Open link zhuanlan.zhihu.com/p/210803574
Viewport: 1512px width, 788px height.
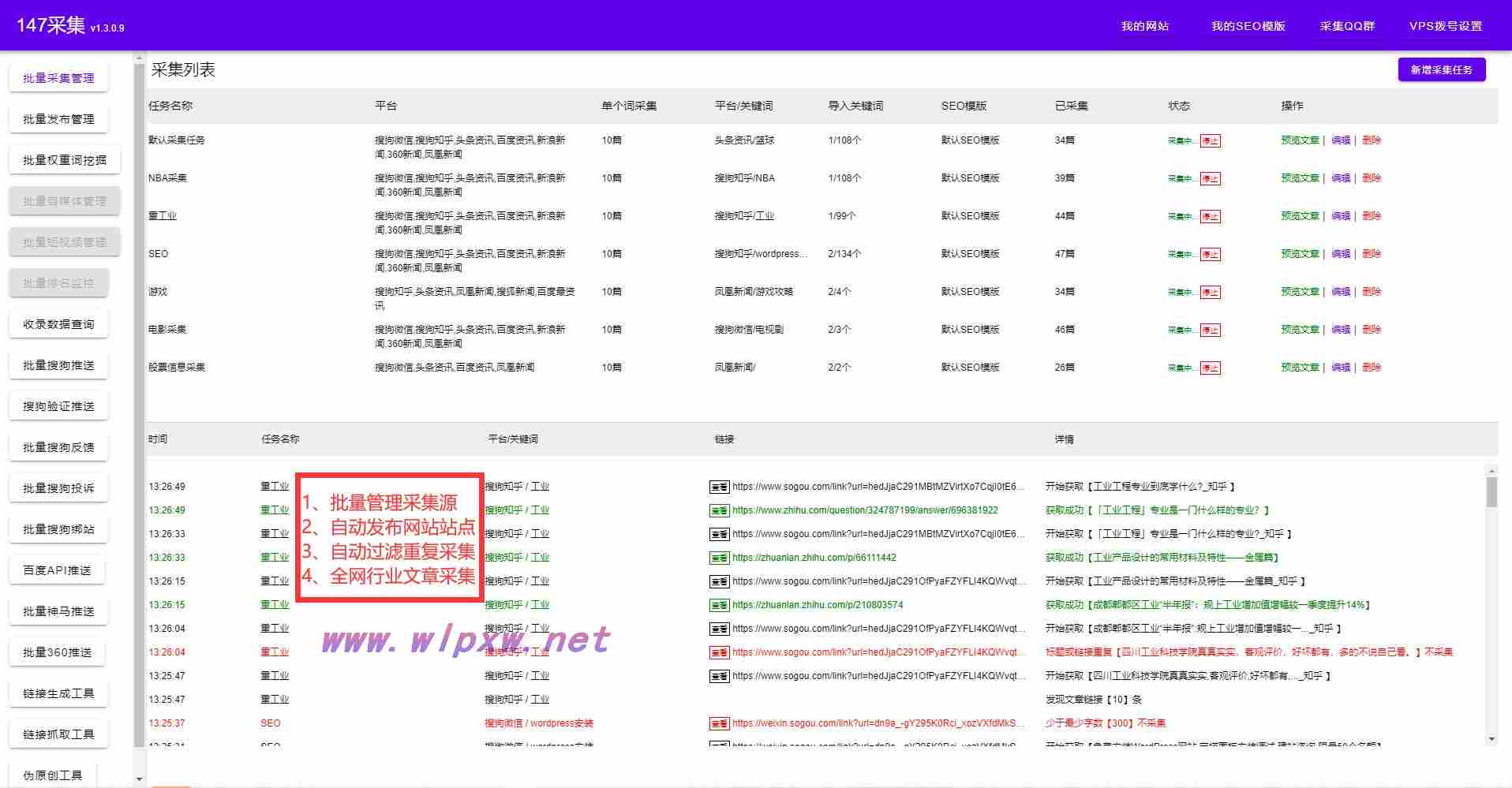point(818,605)
